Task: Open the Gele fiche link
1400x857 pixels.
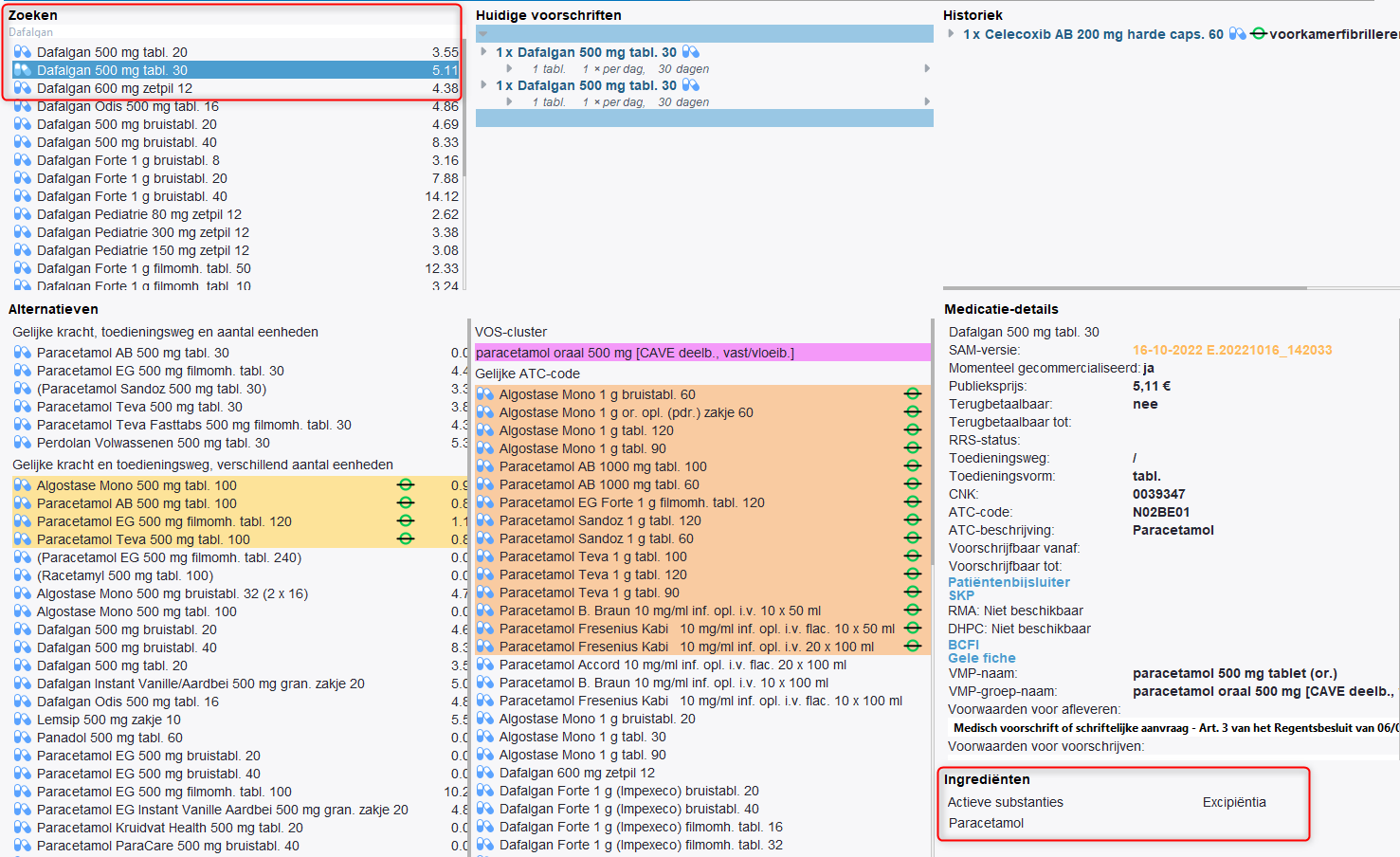Action: [x=982, y=658]
